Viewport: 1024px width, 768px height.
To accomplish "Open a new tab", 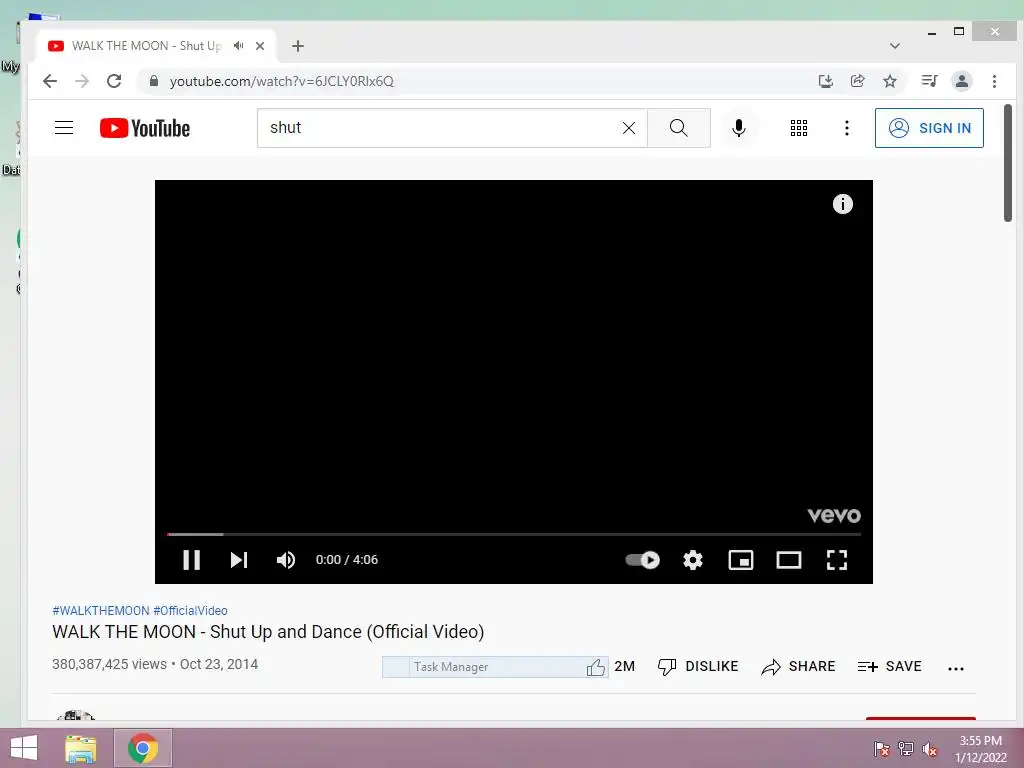I will [x=298, y=46].
